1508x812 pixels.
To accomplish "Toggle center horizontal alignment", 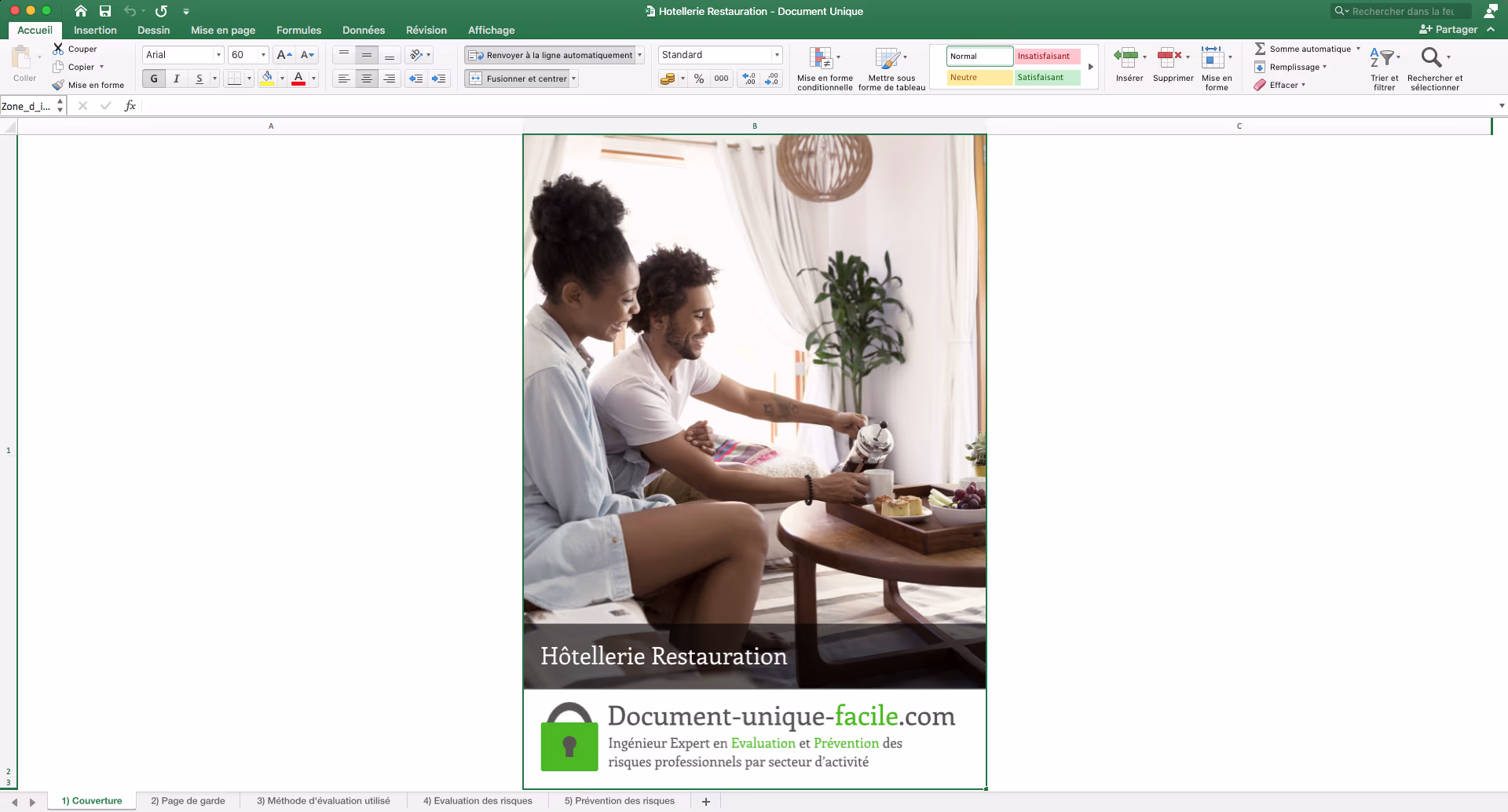I will [x=367, y=79].
